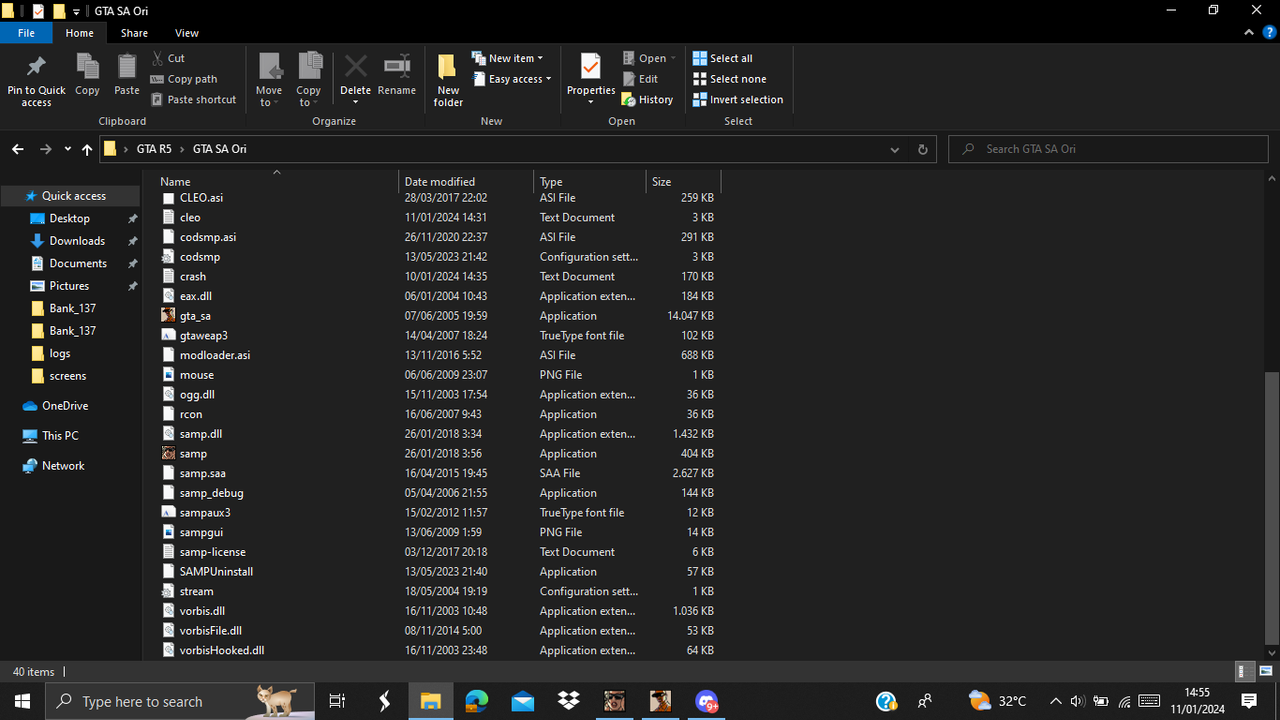
Task: Open the Mail app from the taskbar
Action: point(522,701)
